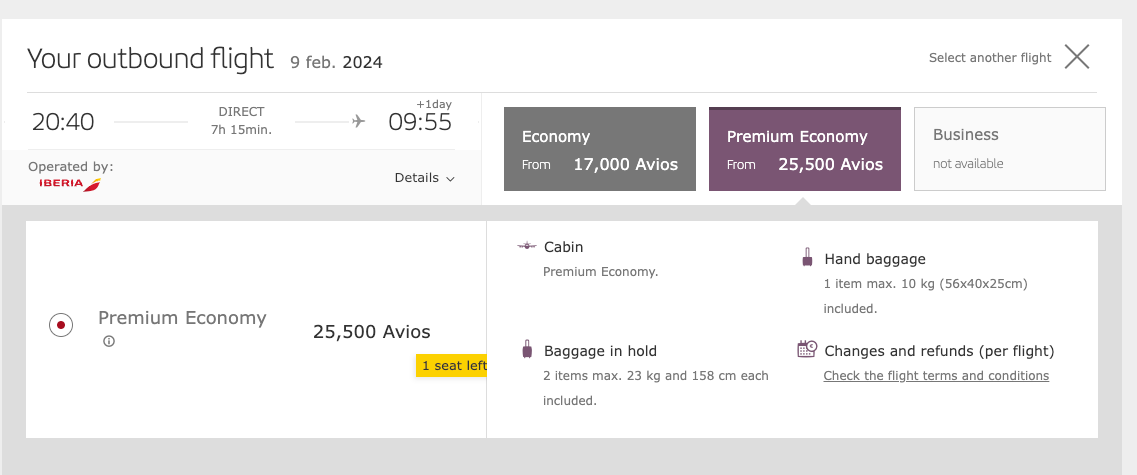Screen dimensions: 1137x475
Task: Select the Premium Economy radio button
Action: point(60,325)
